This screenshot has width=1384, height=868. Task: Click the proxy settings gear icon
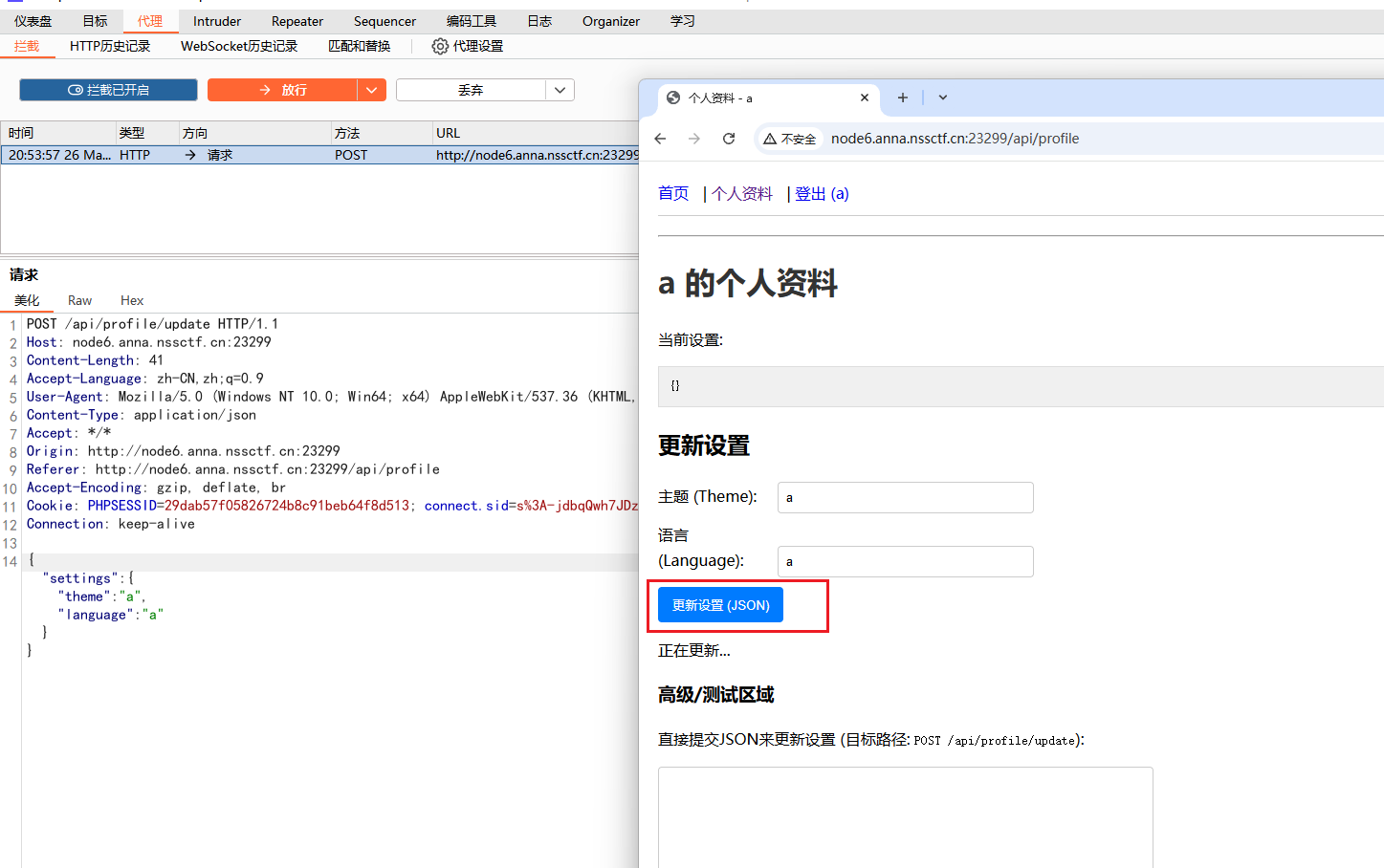[439, 46]
